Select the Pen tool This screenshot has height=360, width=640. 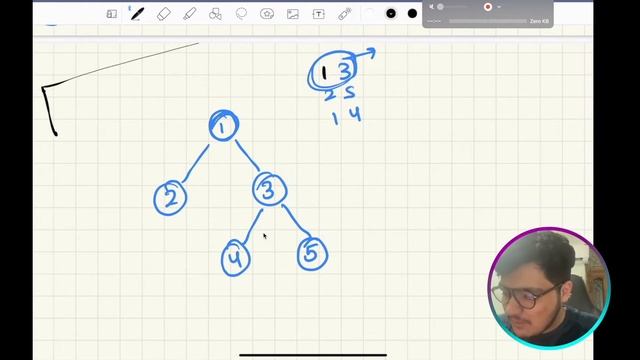(137, 14)
